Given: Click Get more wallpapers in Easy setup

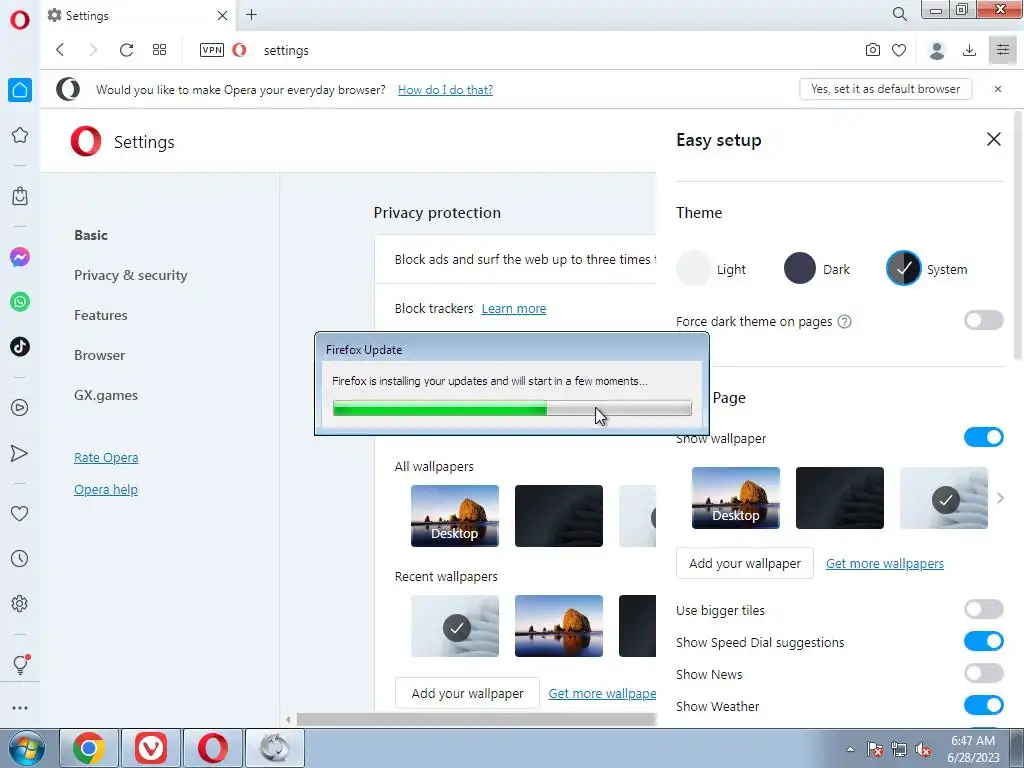Looking at the screenshot, I should coord(885,563).
